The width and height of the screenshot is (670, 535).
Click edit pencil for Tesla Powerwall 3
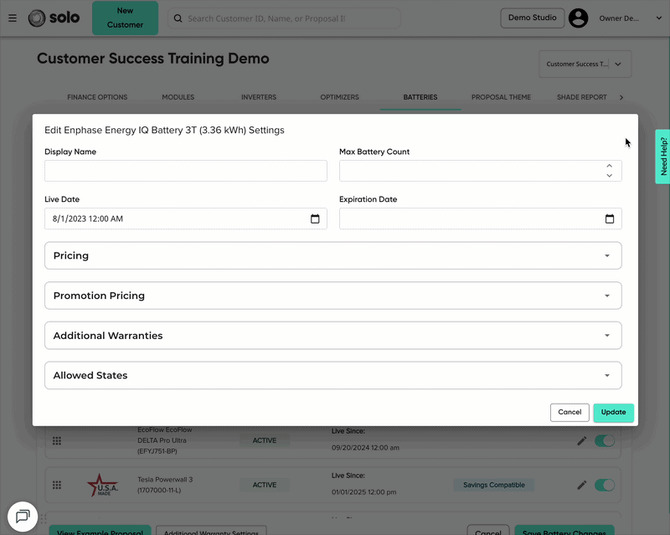[582, 485]
